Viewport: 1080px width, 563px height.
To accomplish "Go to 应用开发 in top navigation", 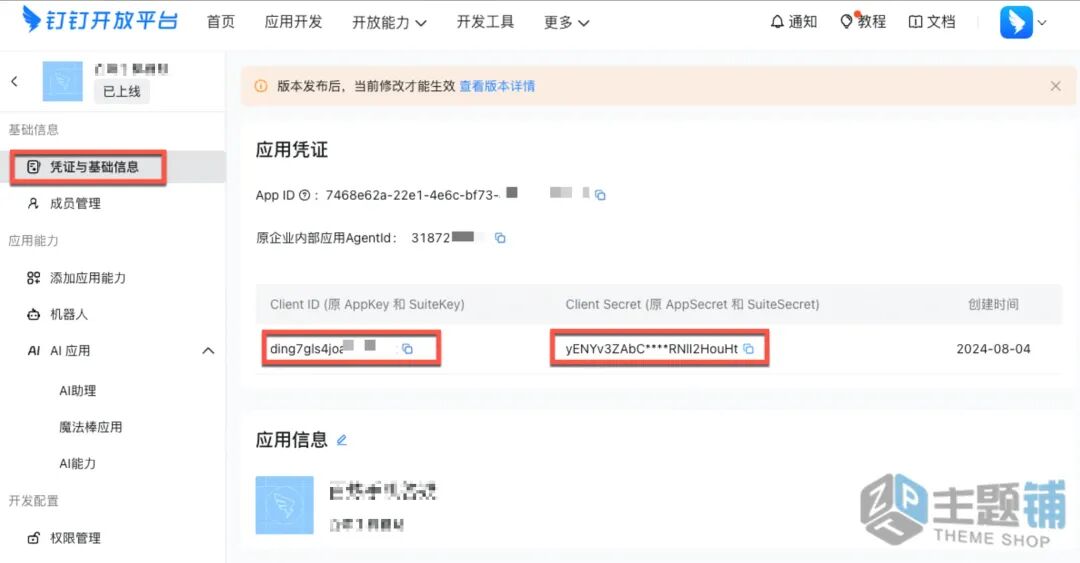I will [x=293, y=22].
